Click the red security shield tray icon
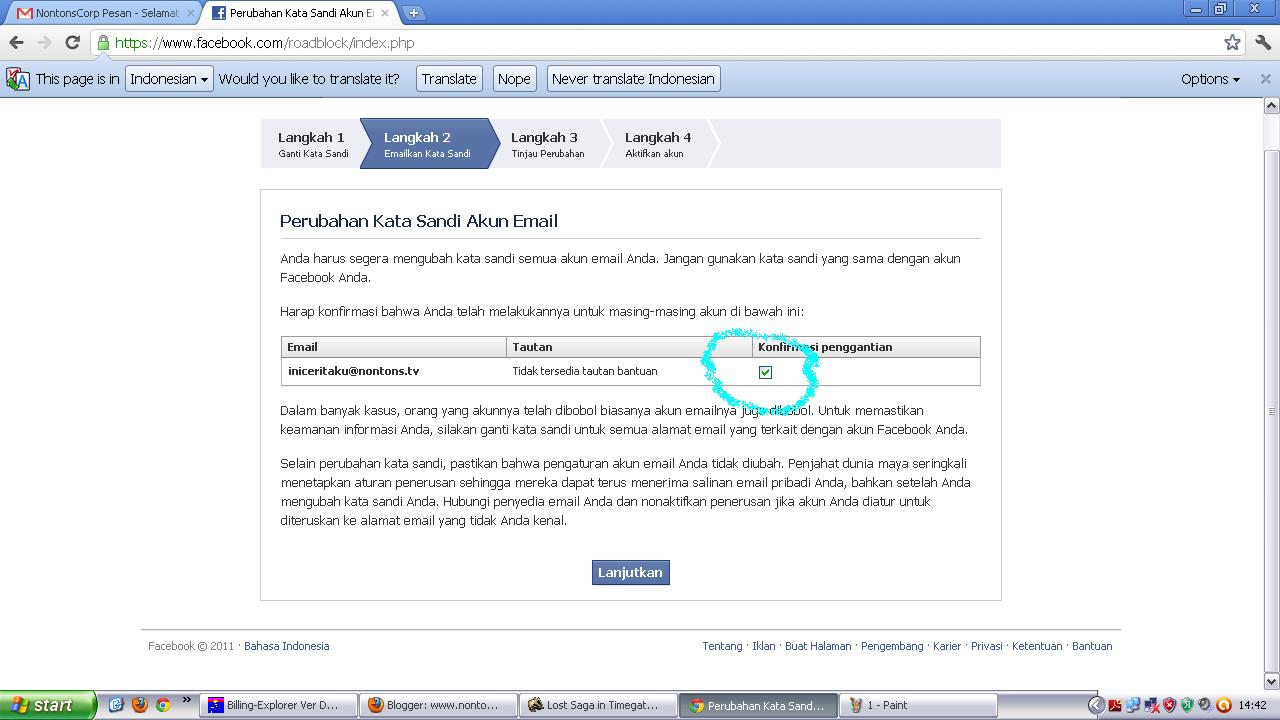This screenshot has height=720, width=1280. 1169,705
